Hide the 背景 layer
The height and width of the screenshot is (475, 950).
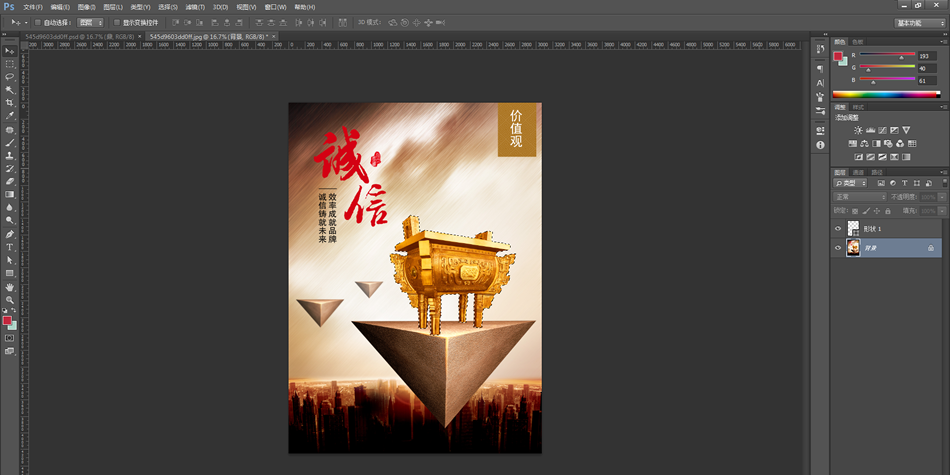pos(838,248)
